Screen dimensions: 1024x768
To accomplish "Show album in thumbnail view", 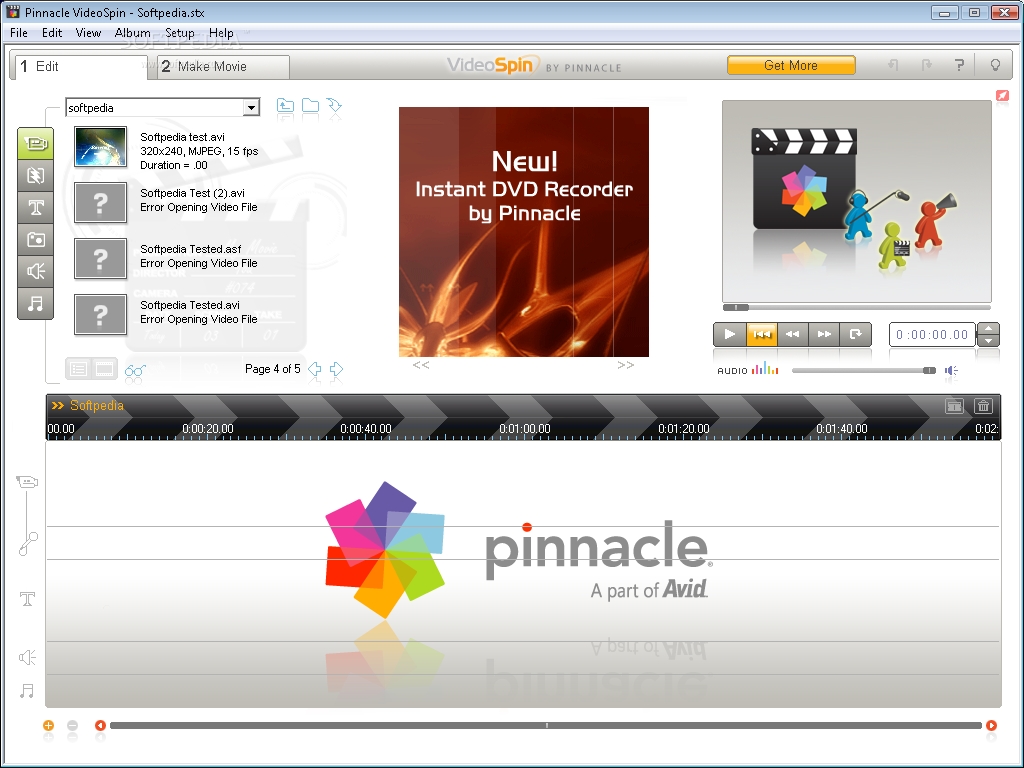I will (104, 369).
